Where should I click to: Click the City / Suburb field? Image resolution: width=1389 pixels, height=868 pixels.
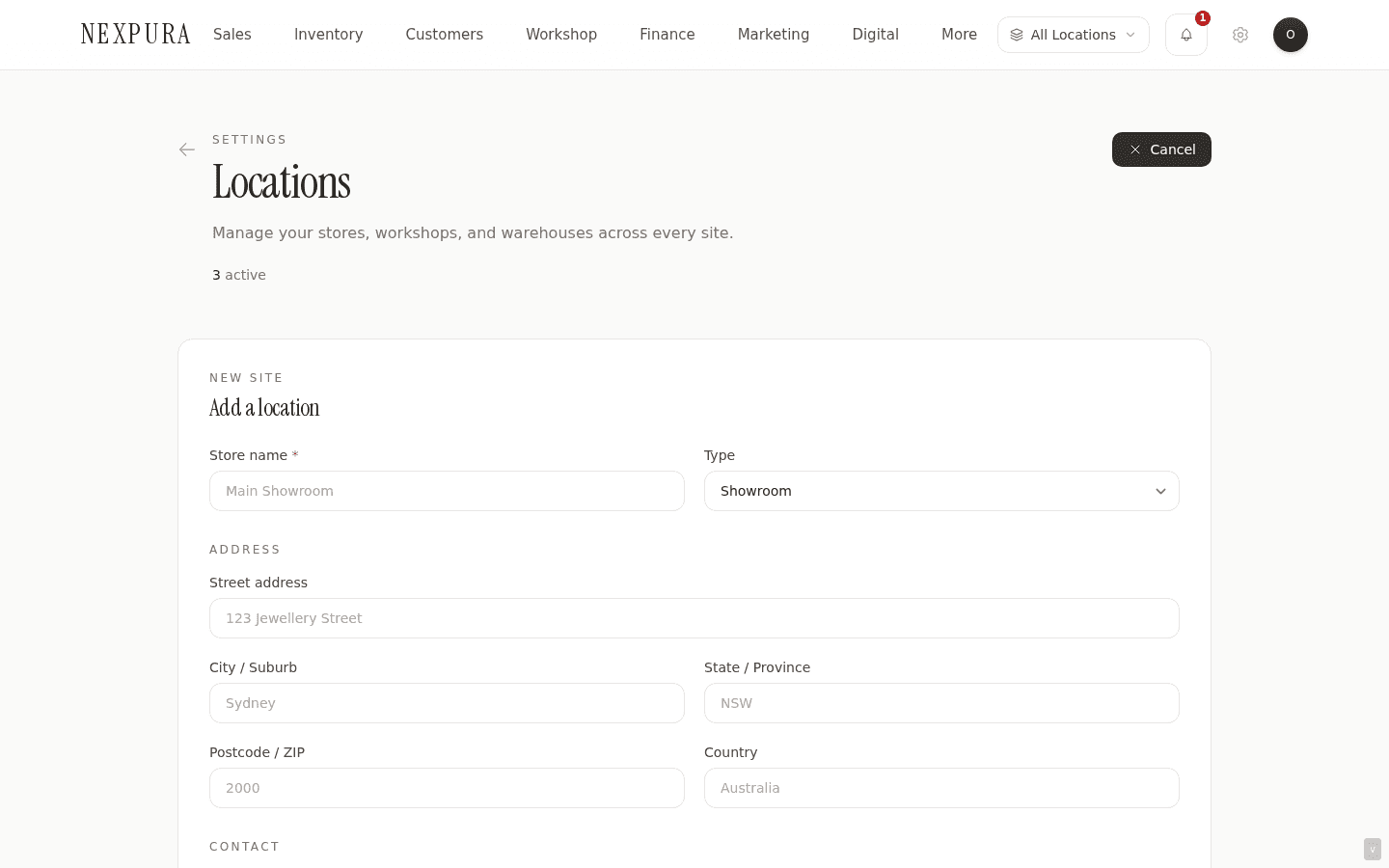pos(447,703)
